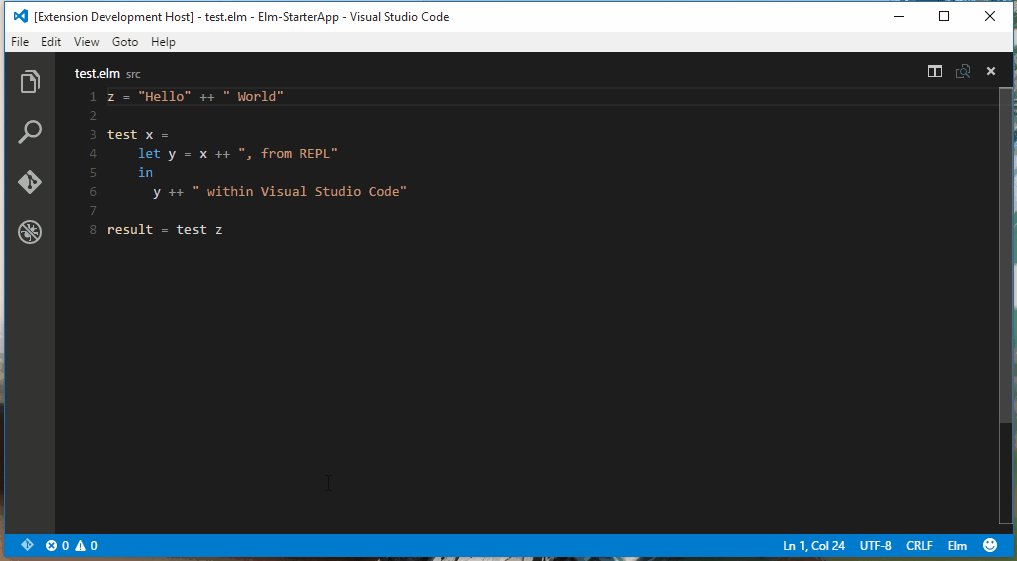The width and height of the screenshot is (1017, 561).
Task: Click the " within Visual Studio Code" string
Action: click(x=300, y=192)
